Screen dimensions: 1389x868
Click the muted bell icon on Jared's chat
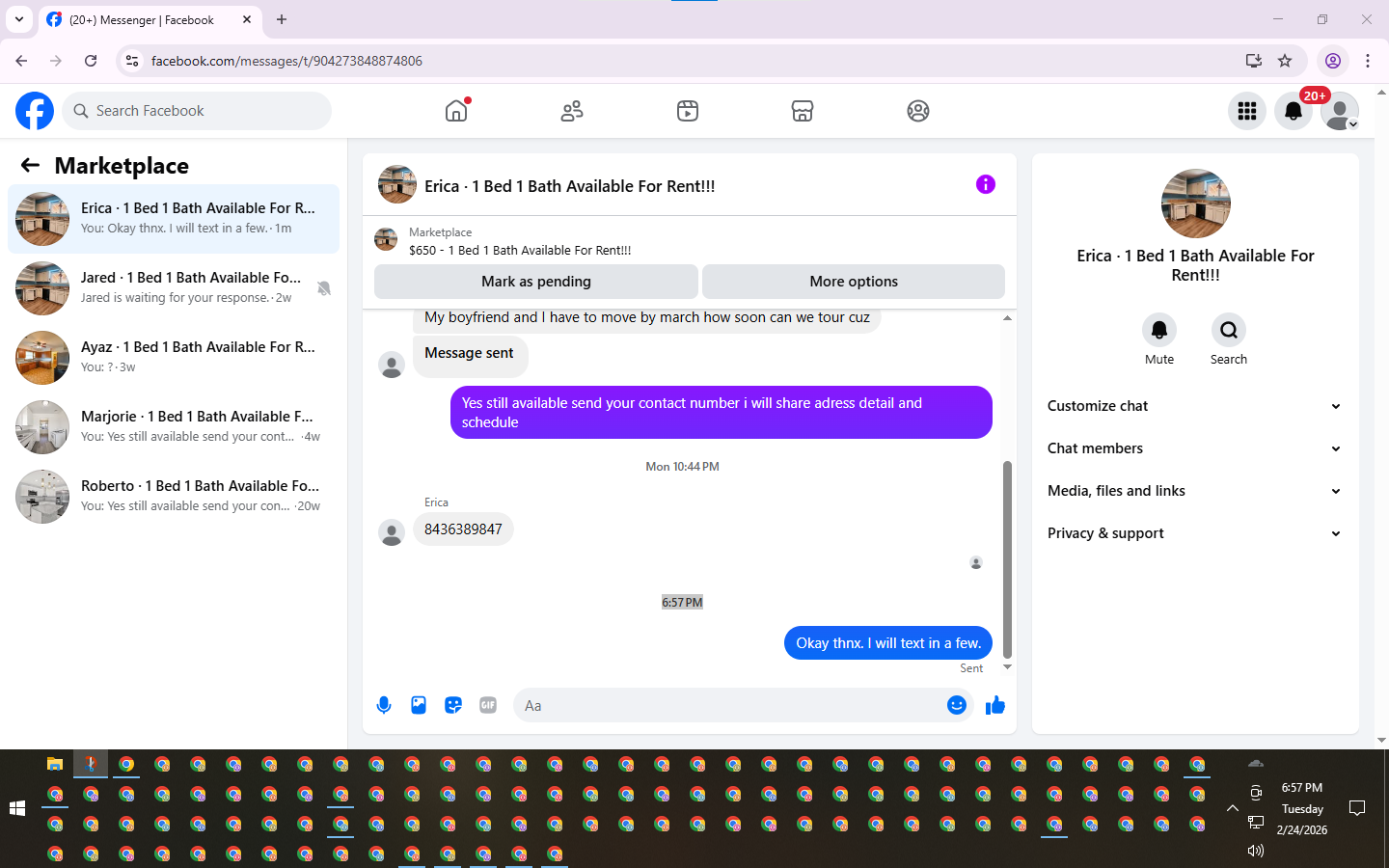[x=324, y=288]
